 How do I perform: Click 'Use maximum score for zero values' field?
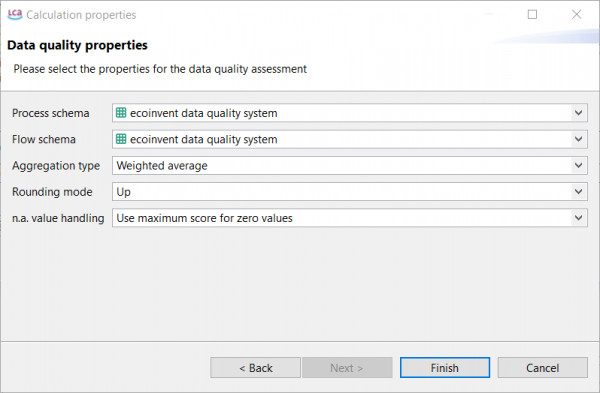pyautogui.click(x=350, y=218)
